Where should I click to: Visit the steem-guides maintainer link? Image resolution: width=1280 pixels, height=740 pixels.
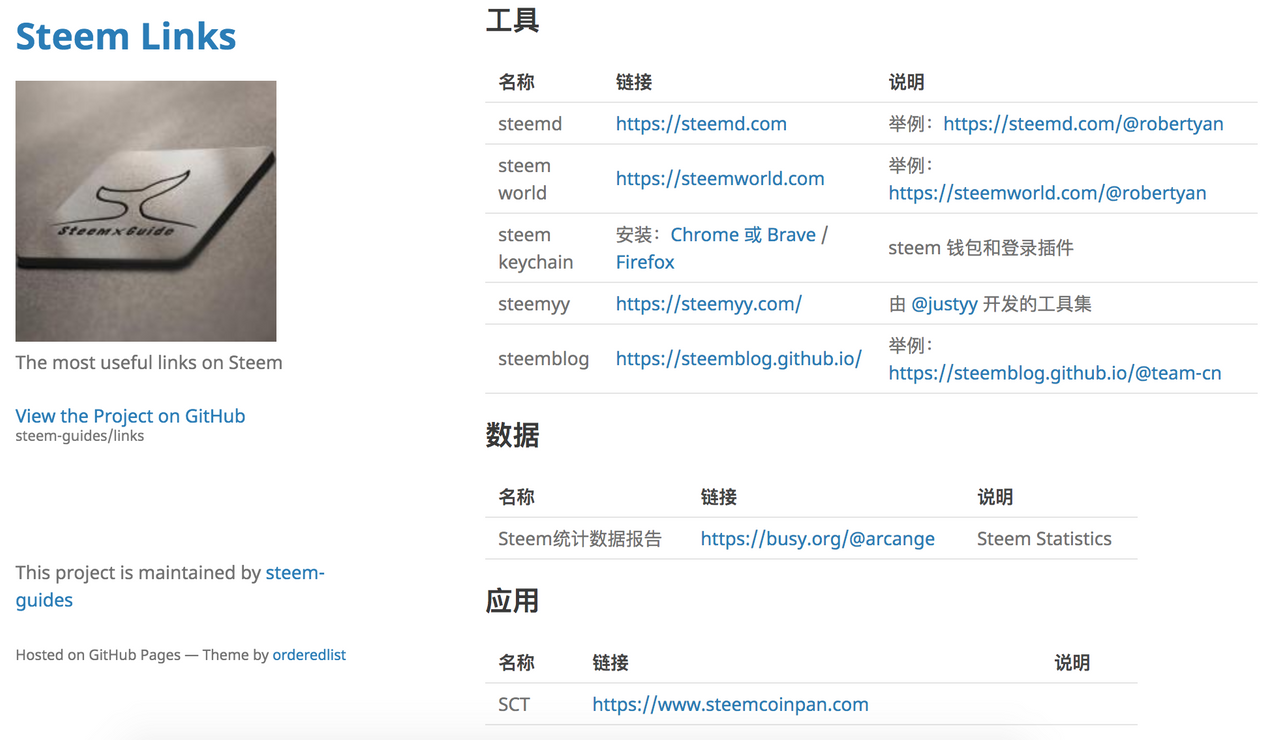click(x=170, y=586)
